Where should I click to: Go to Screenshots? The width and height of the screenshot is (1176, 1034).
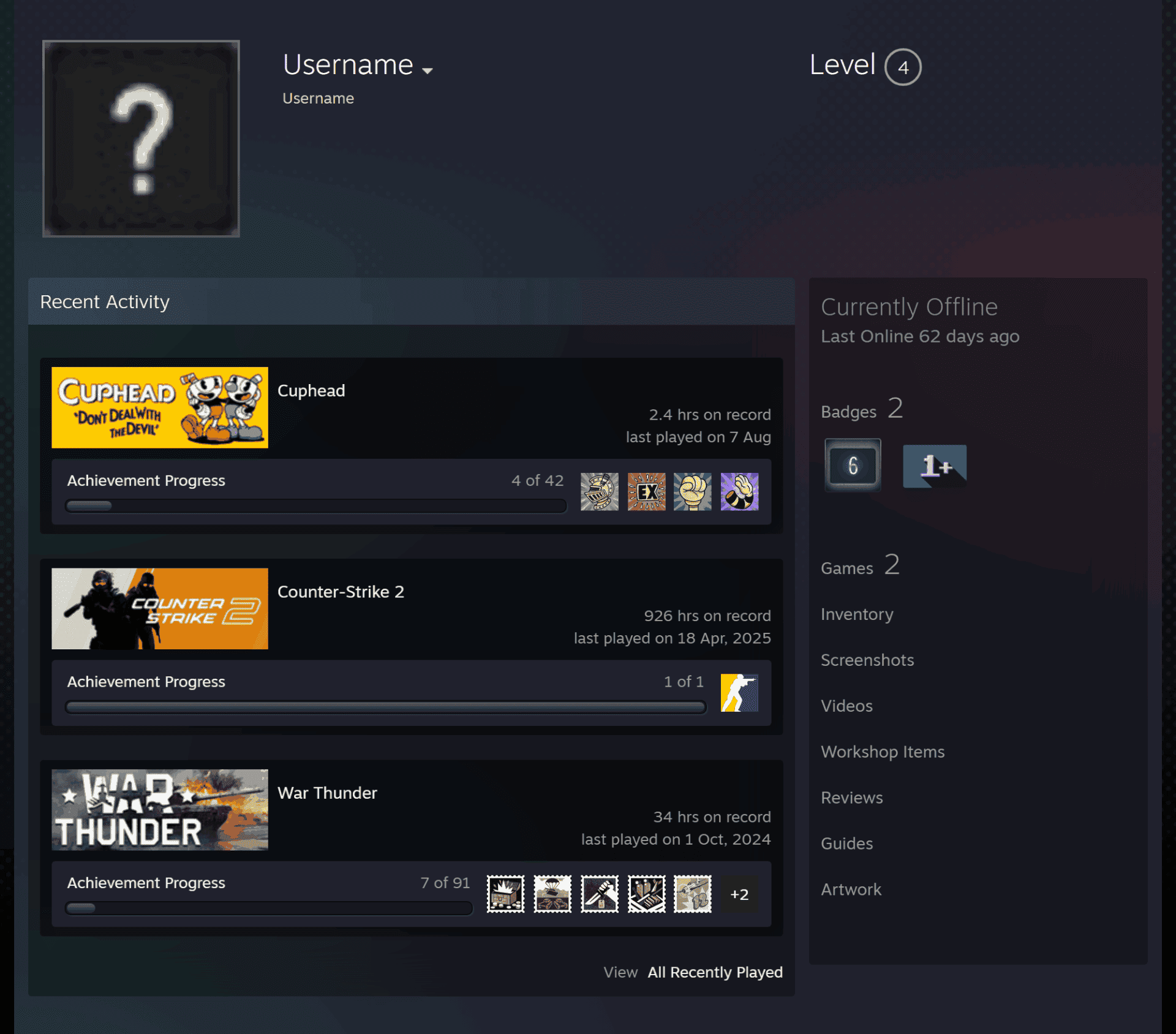click(867, 660)
